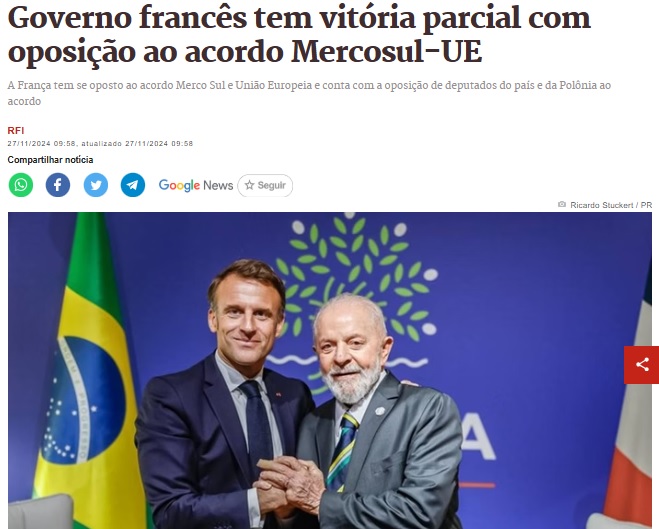Viewport: 659px width, 529px height.
Task: Click the Compartilhar notícia label
Action: coord(50,160)
